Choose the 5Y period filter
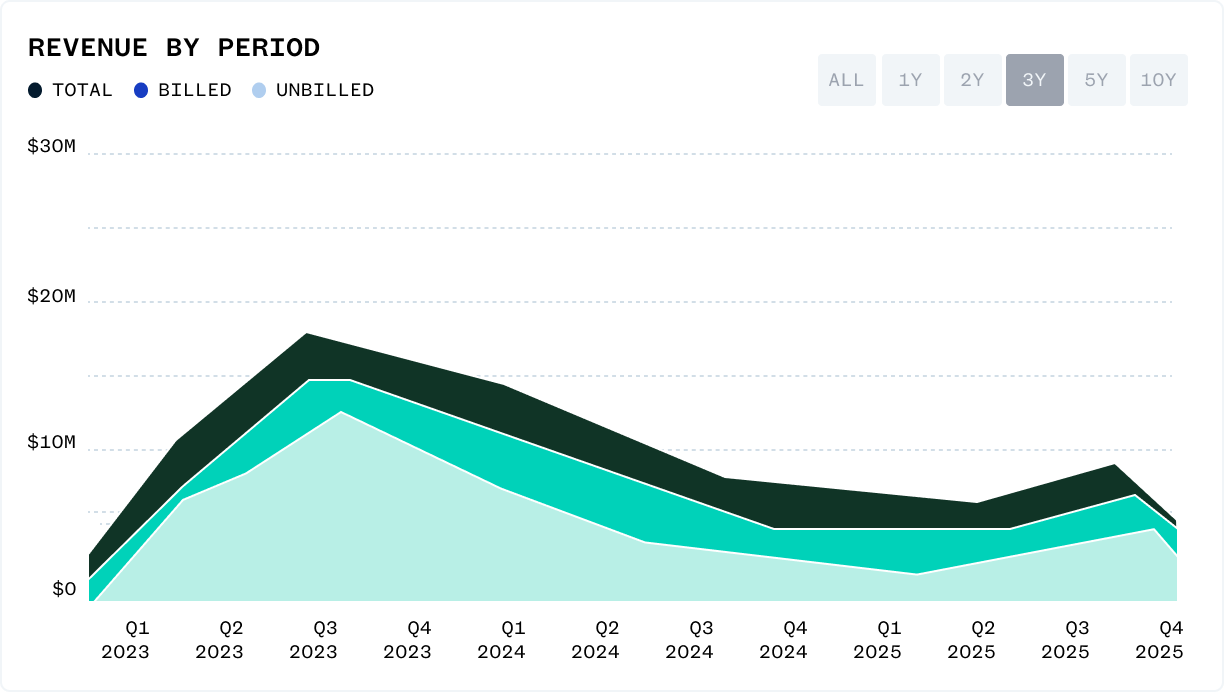Screen dimensions: 1224x692 coord(1097,80)
